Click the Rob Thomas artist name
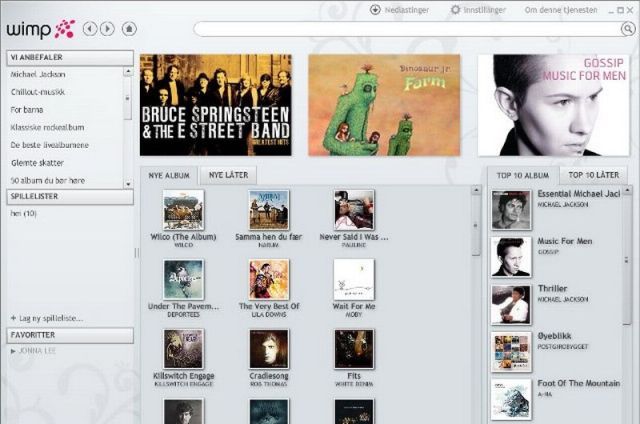Image resolution: width=640 pixels, height=424 pixels. pyautogui.click(x=269, y=384)
